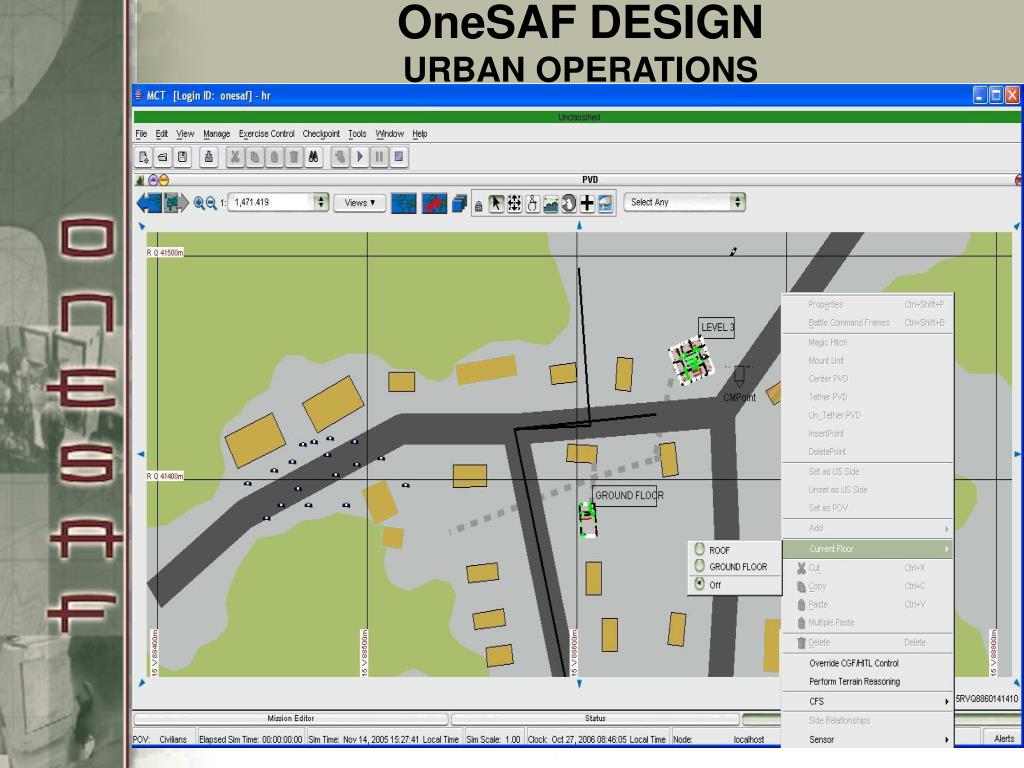Expand the CFS submenu

click(867, 701)
